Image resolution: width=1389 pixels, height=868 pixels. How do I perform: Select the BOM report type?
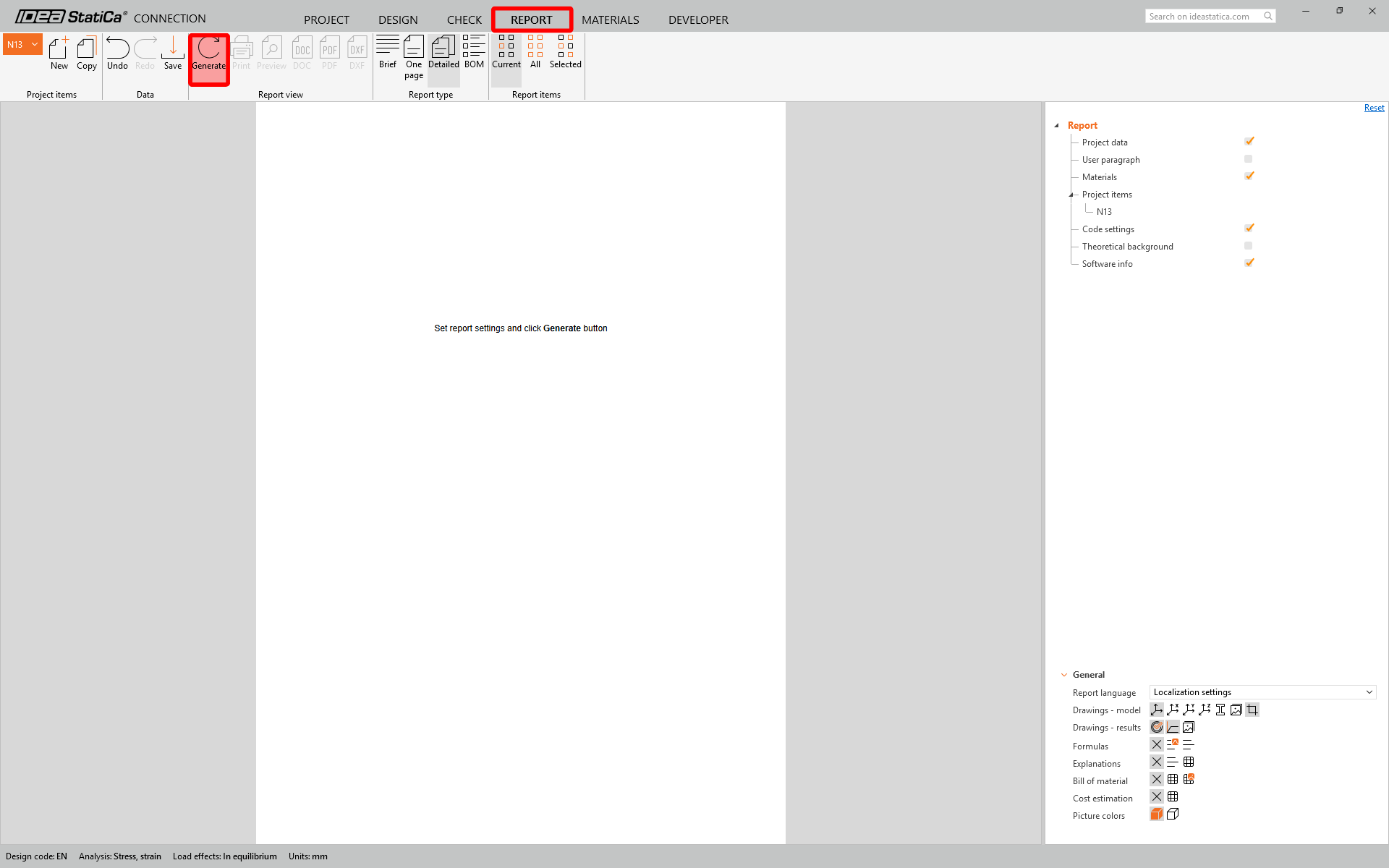click(x=474, y=52)
